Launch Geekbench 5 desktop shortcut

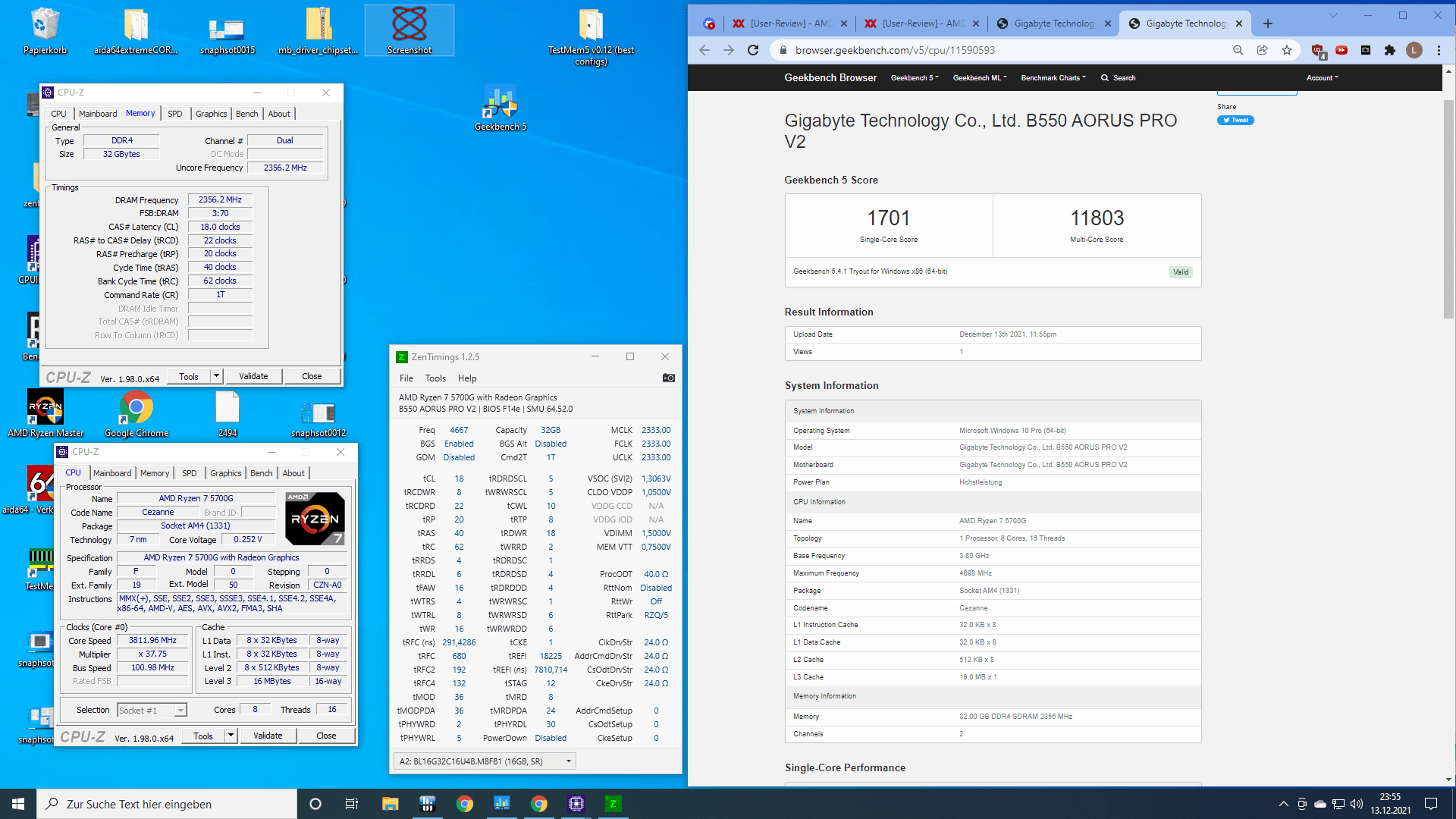click(x=500, y=108)
